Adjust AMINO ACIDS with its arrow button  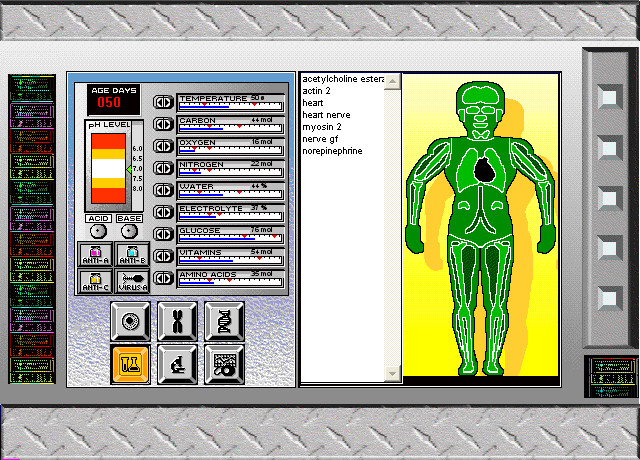[163, 278]
